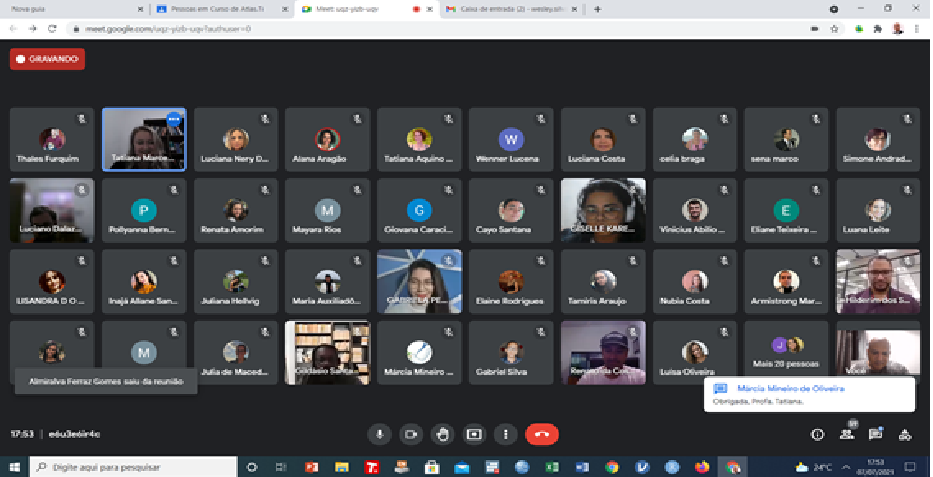The image size is (933, 477).
Task: Open the meeting details info icon
Action: pyautogui.click(x=817, y=434)
